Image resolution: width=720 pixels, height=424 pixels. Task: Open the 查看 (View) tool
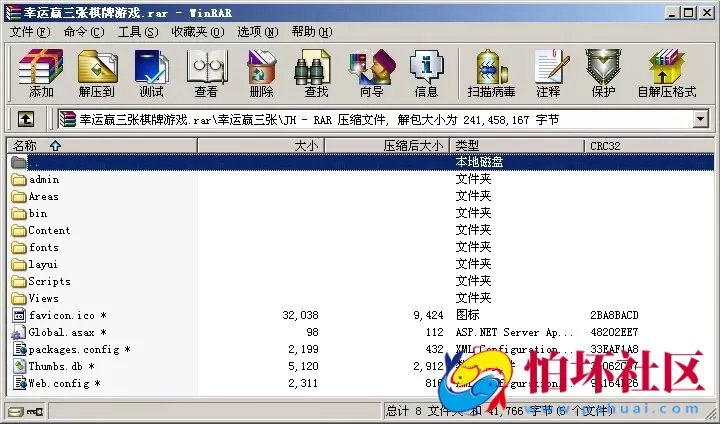coord(207,73)
